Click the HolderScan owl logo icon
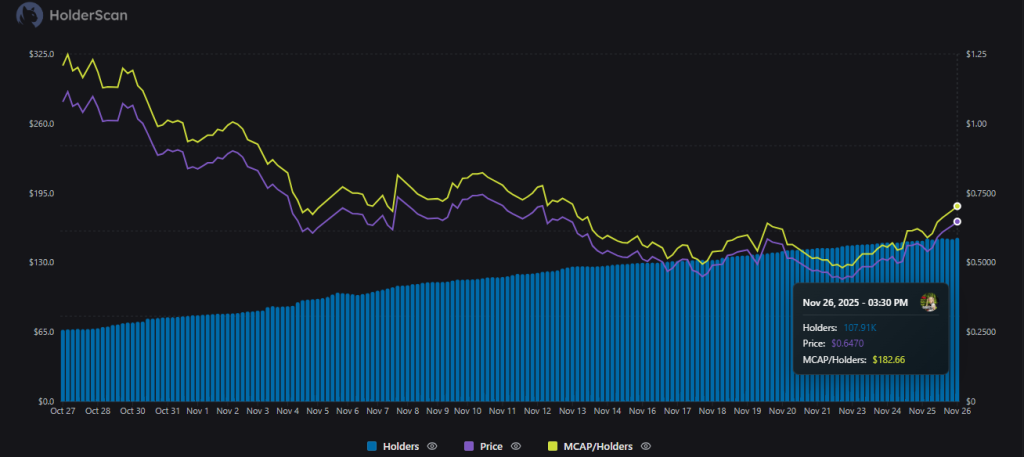This screenshot has height=457, width=1024. (29, 16)
